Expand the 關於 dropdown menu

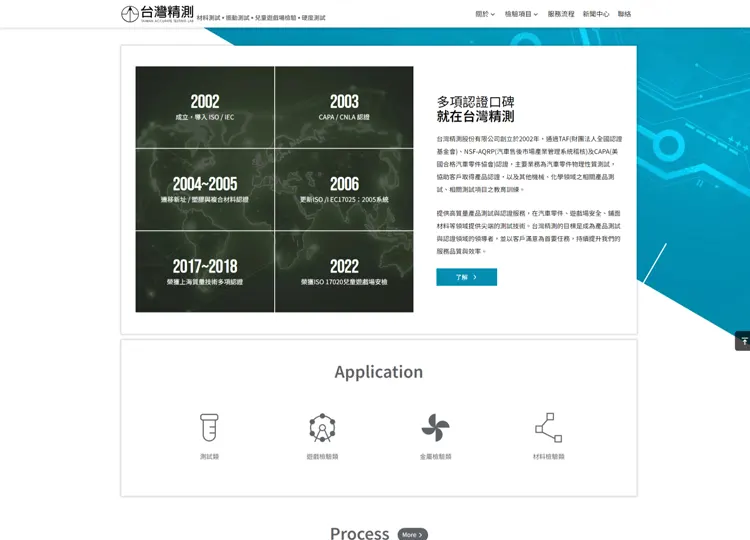click(484, 14)
